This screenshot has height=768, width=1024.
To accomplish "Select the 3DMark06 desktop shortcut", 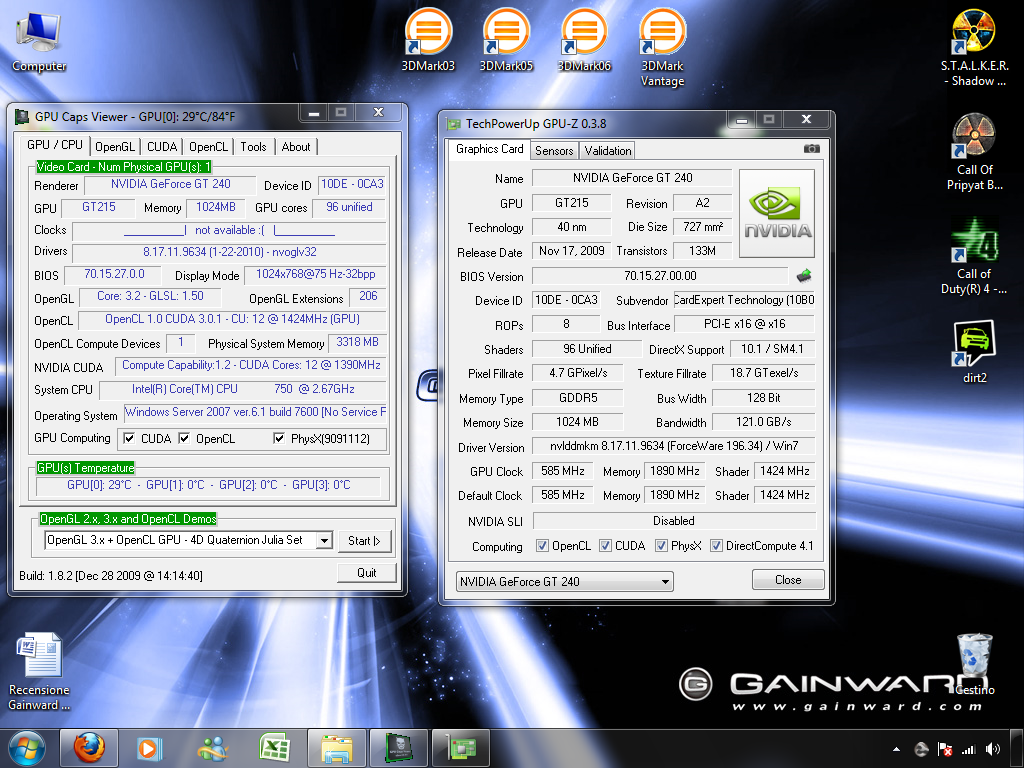I will click(584, 40).
